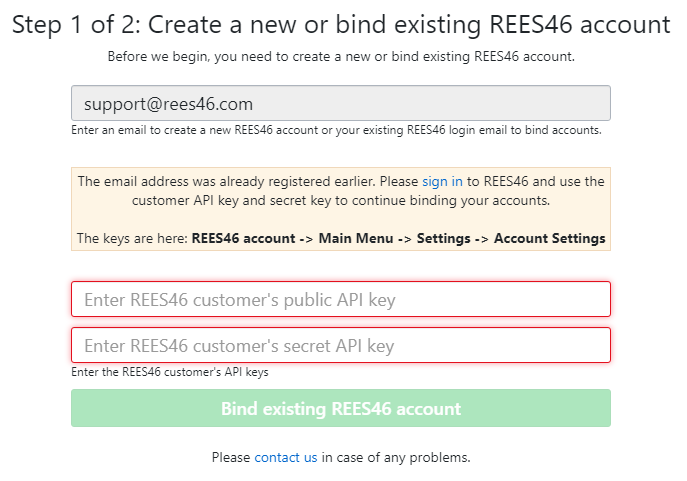Click the support@rees46.com email field

[340, 103]
